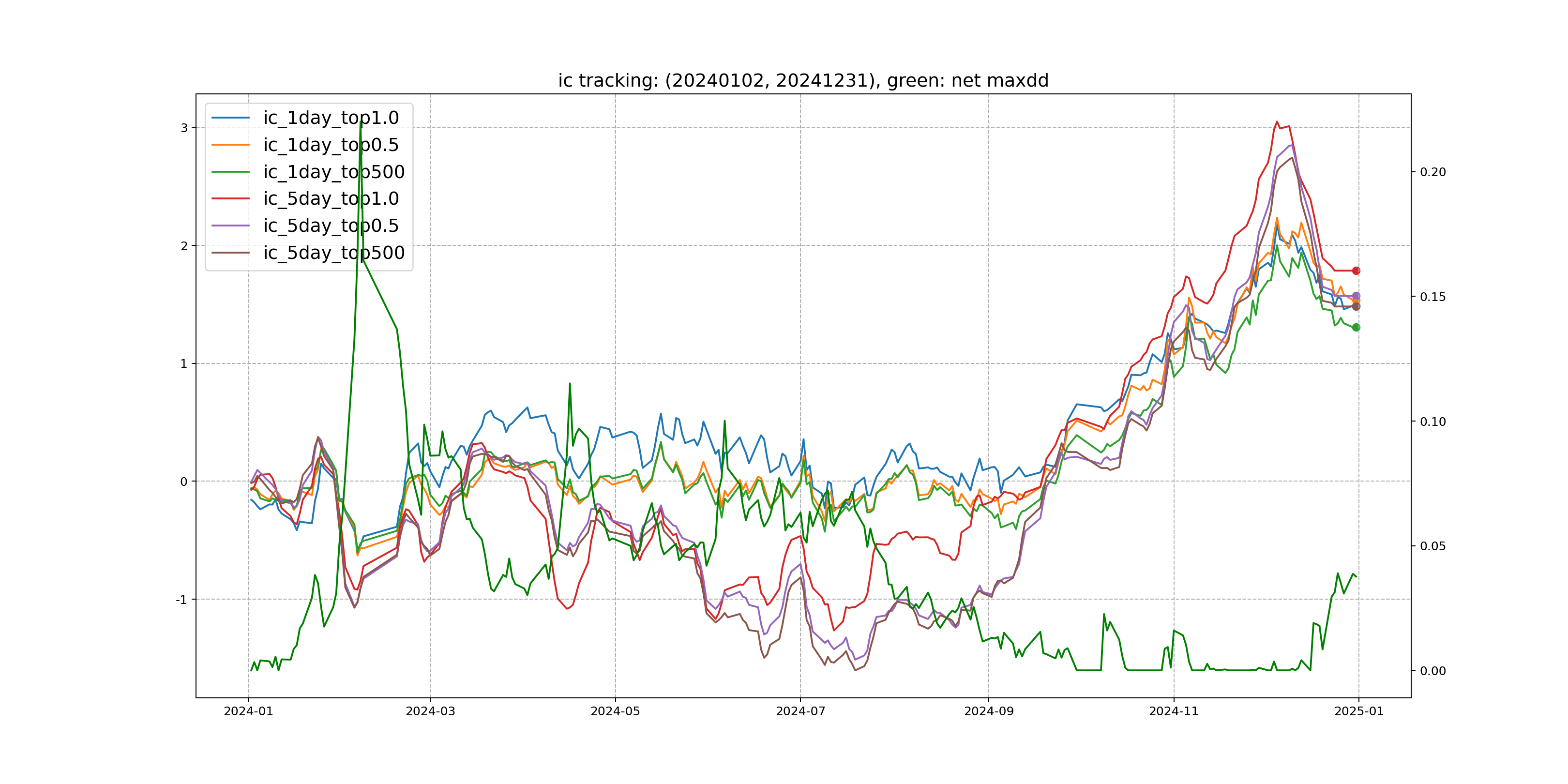The width and height of the screenshot is (1568, 784).
Task: Click the ic_5day_top500 legend label
Action: tap(333, 253)
